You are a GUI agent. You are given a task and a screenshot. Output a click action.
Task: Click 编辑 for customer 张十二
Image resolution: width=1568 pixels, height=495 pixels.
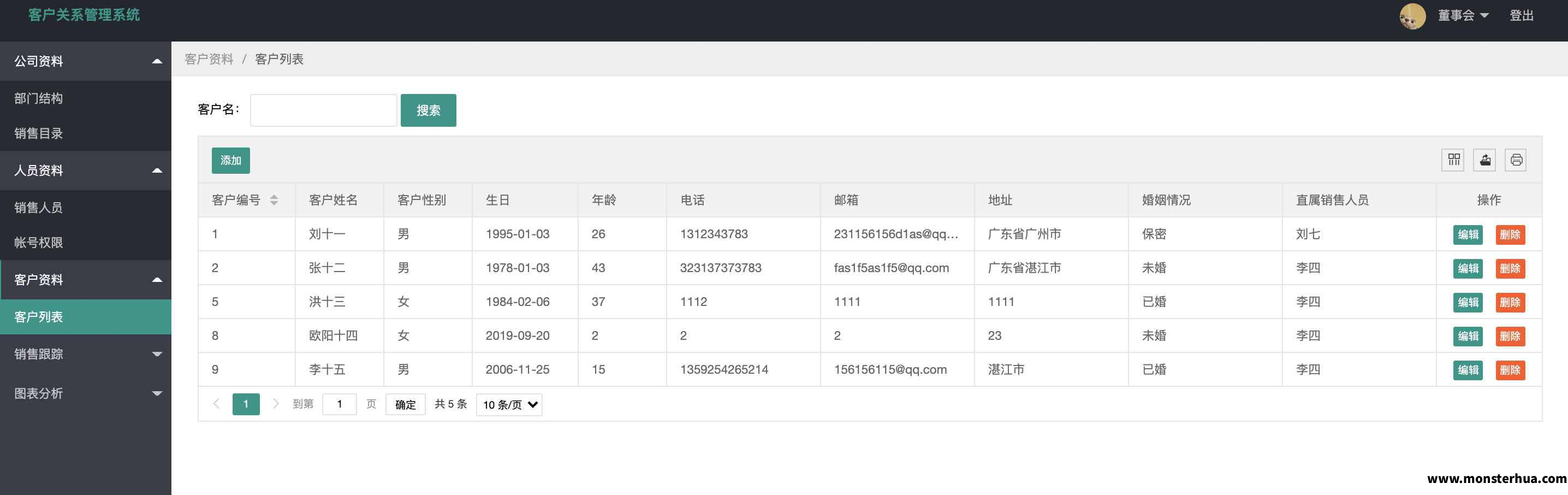tap(1468, 268)
